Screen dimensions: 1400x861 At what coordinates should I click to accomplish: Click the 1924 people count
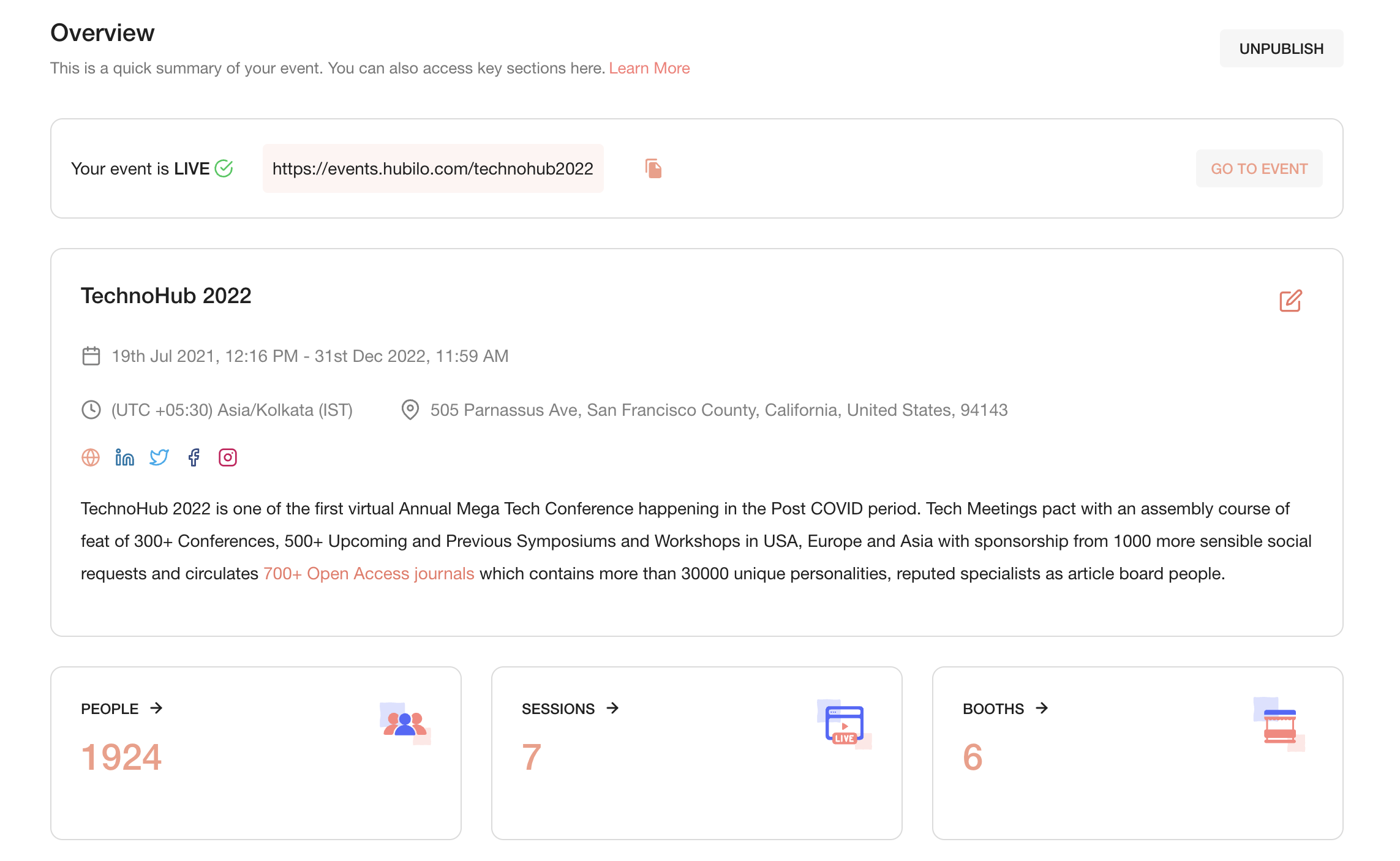(121, 758)
